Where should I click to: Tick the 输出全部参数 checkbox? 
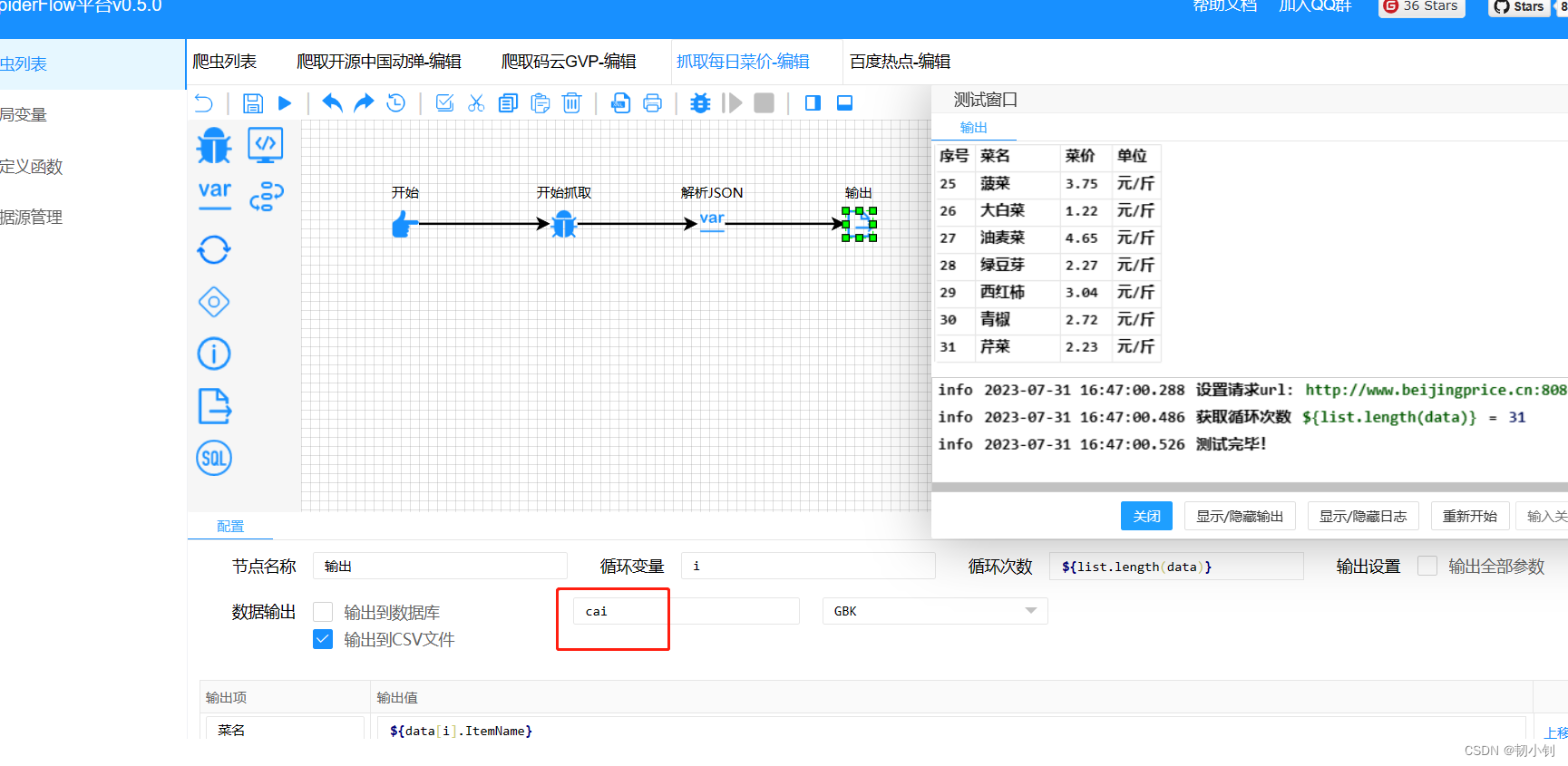coord(1427,566)
